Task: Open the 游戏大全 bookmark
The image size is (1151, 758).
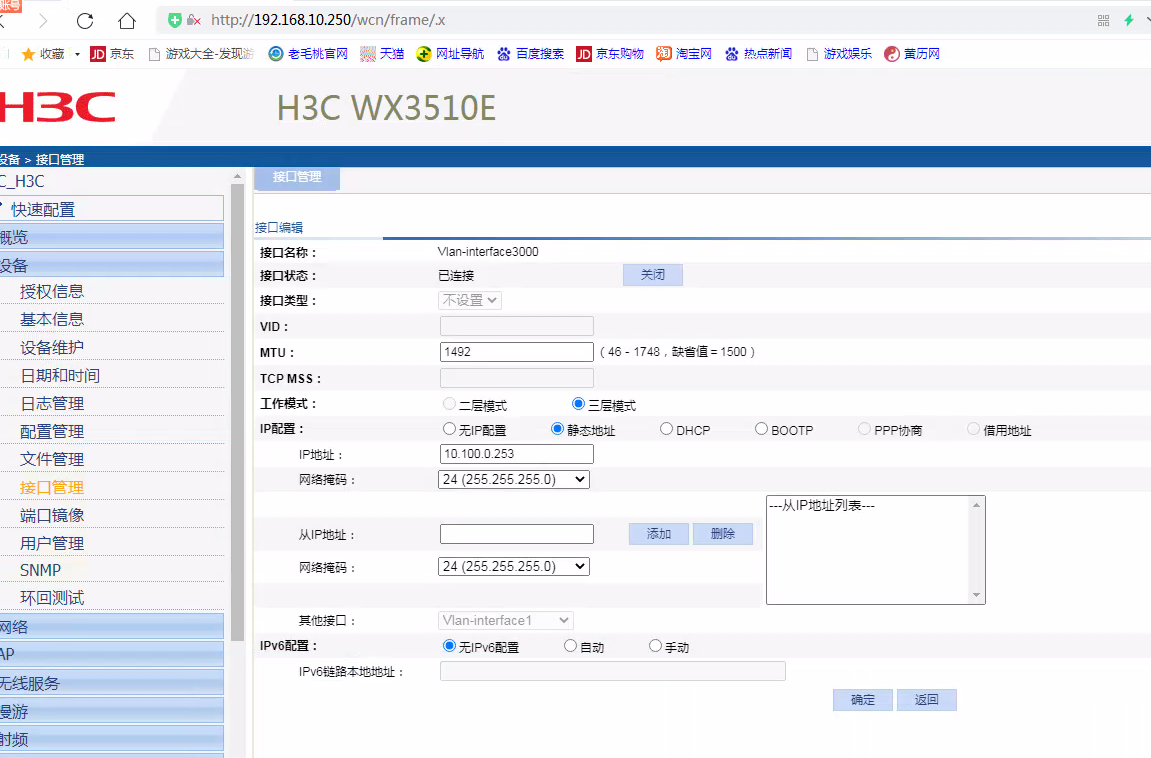Action: tap(201, 54)
